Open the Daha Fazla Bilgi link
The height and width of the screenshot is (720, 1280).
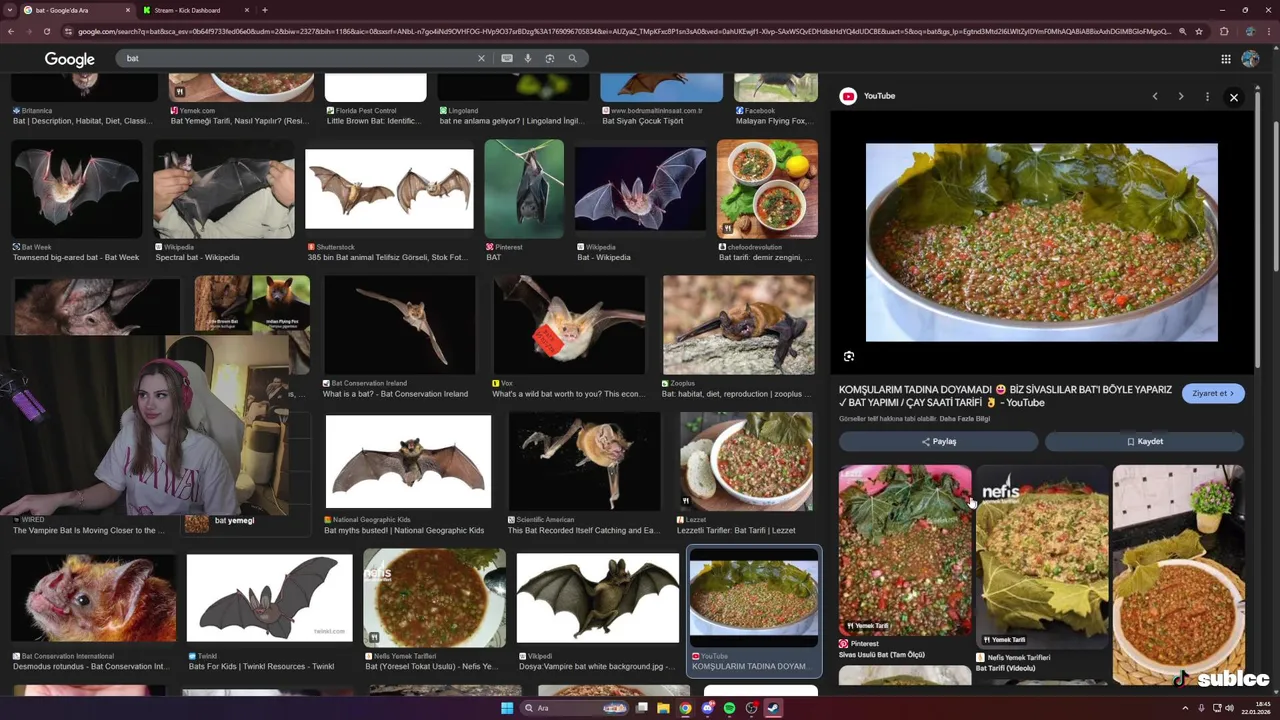pos(965,419)
